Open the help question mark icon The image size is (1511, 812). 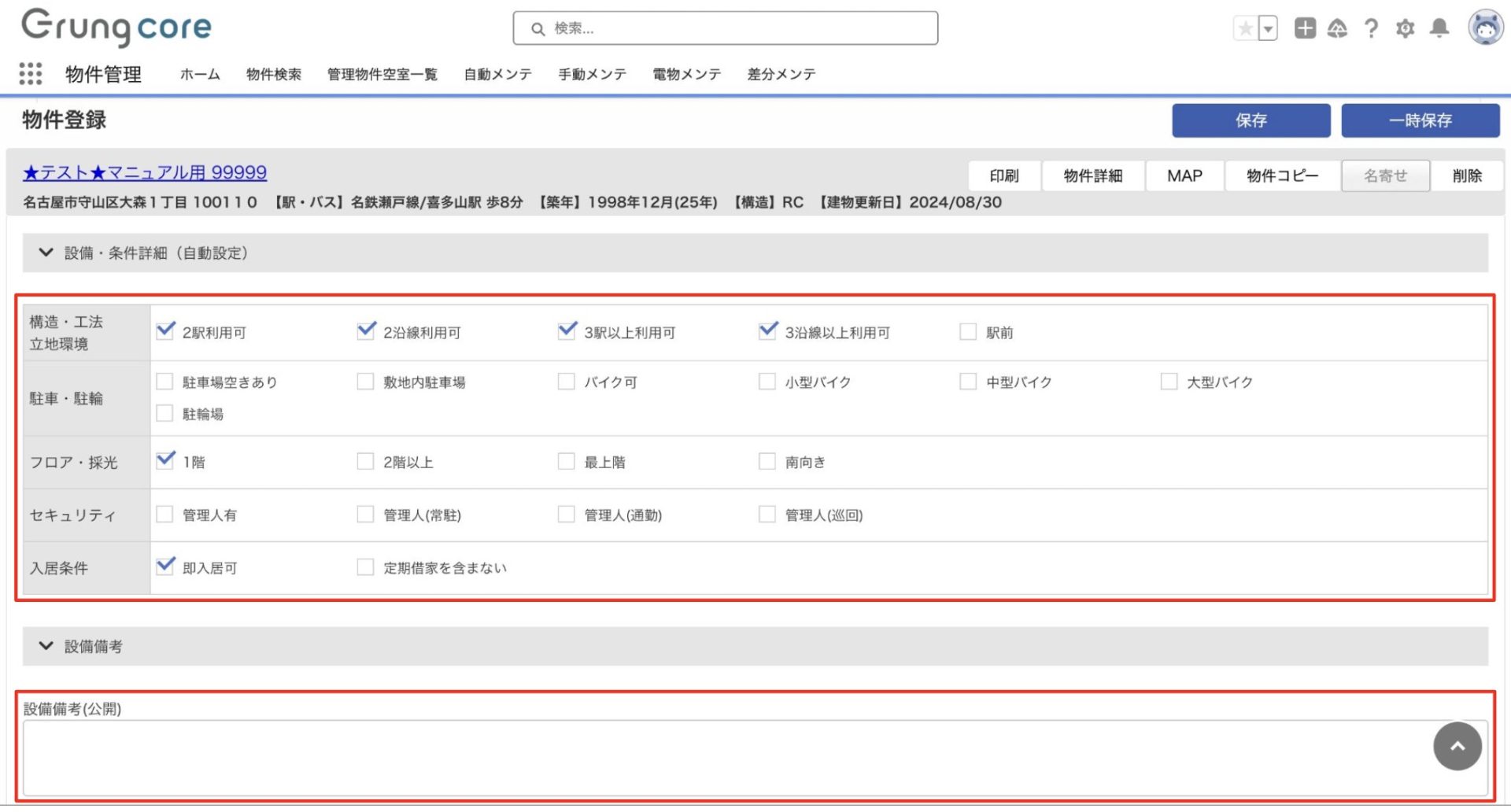click(x=1371, y=29)
